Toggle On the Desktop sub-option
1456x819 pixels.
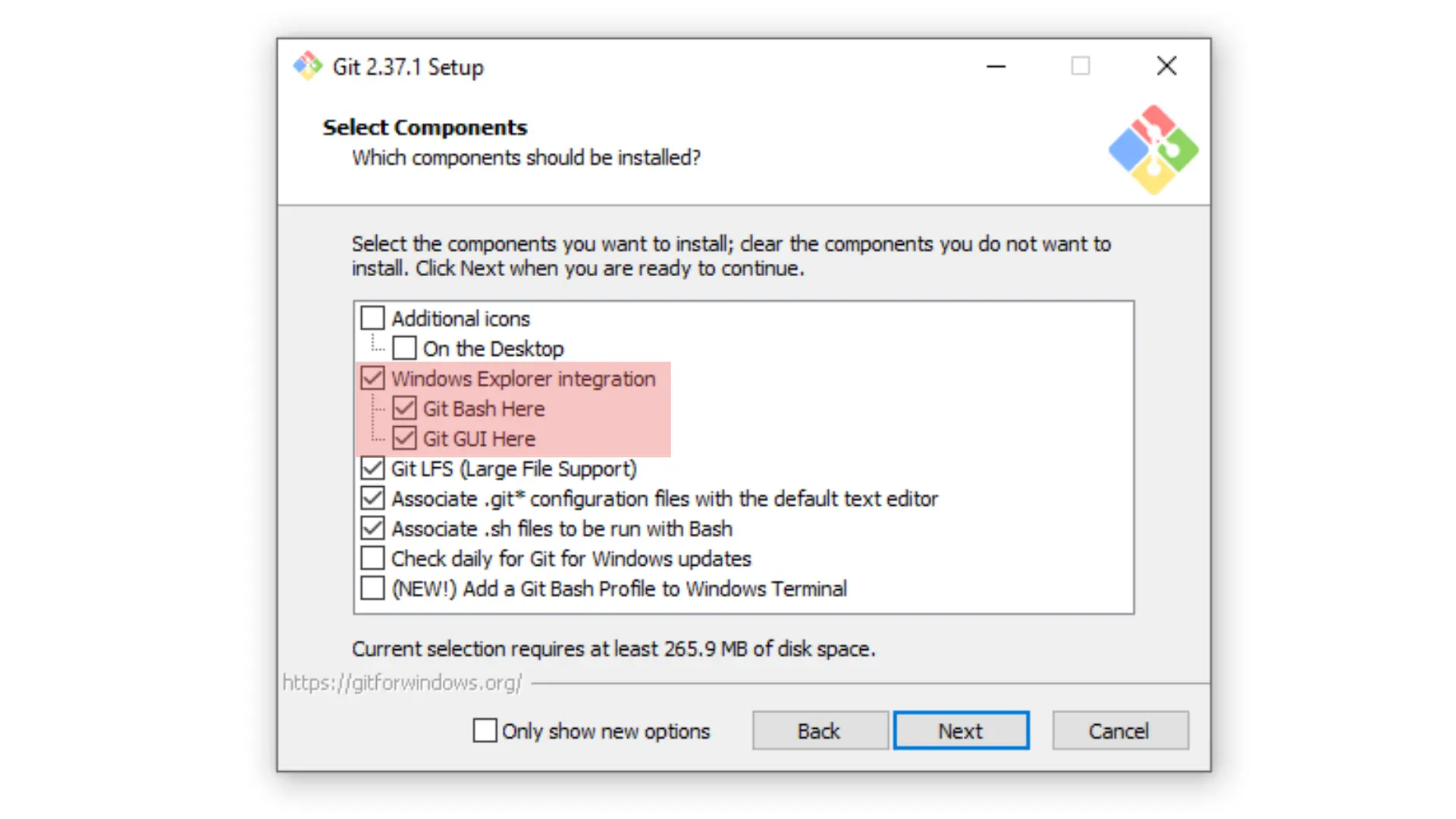(x=405, y=348)
